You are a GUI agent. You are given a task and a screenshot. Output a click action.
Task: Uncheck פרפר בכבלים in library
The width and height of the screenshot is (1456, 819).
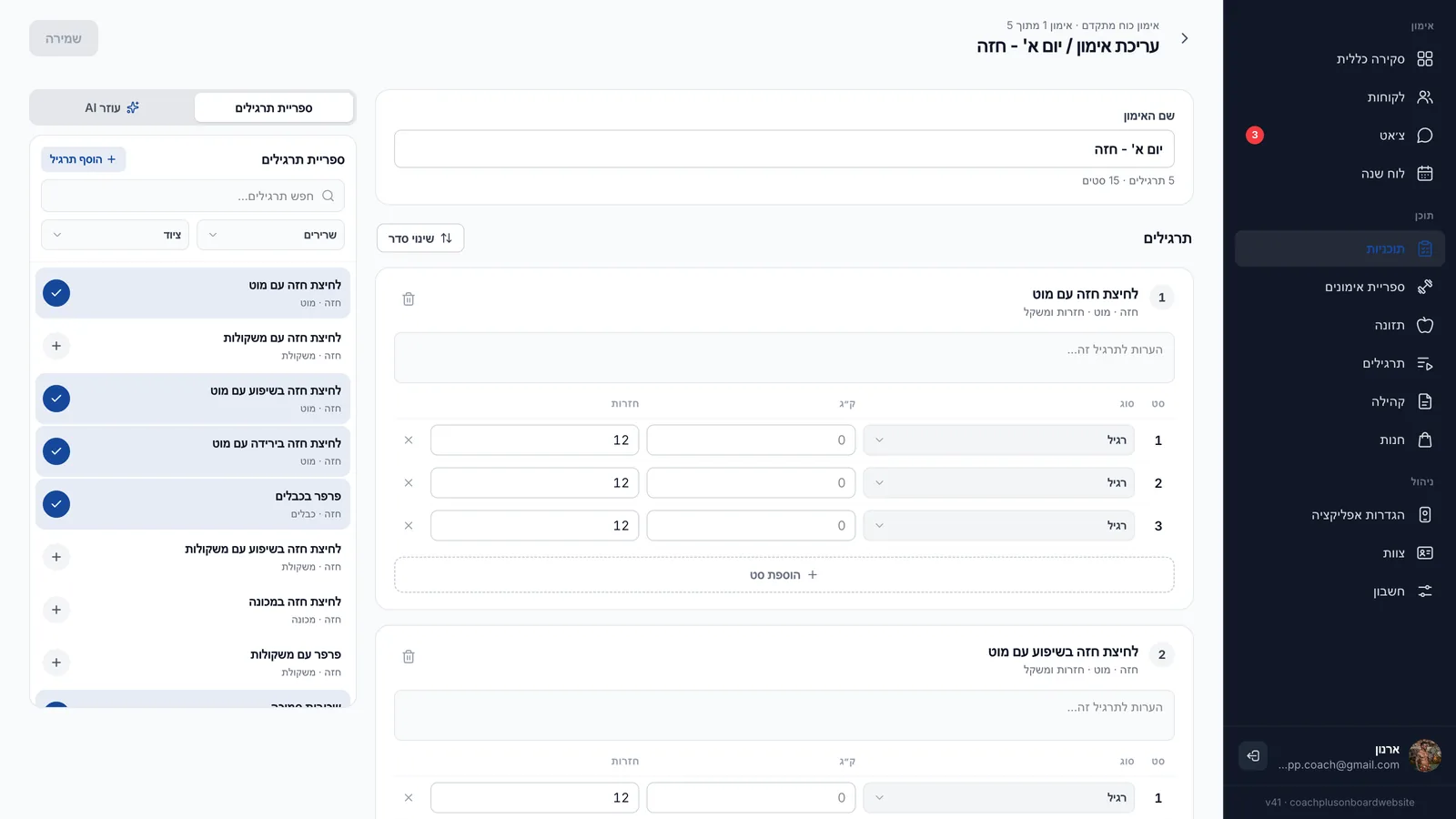click(56, 504)
